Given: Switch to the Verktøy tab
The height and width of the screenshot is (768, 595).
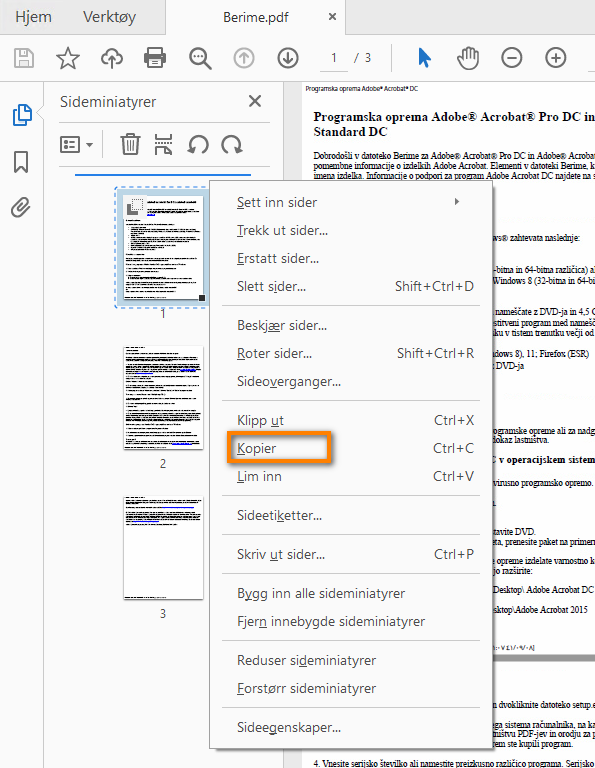Looking at the screenshot, I should click(x=109, y=17).
